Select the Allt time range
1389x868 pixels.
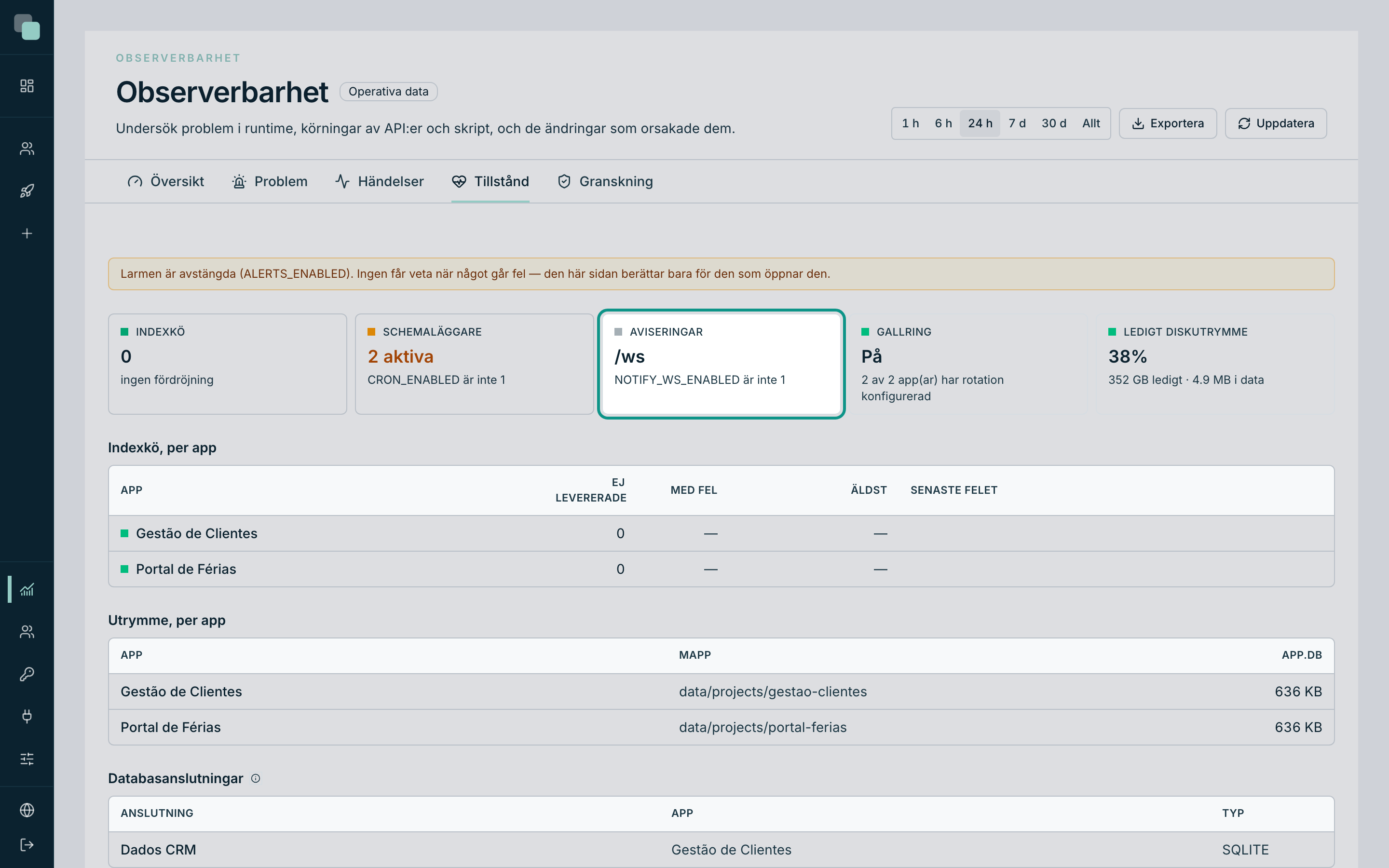click(1091, 123)
